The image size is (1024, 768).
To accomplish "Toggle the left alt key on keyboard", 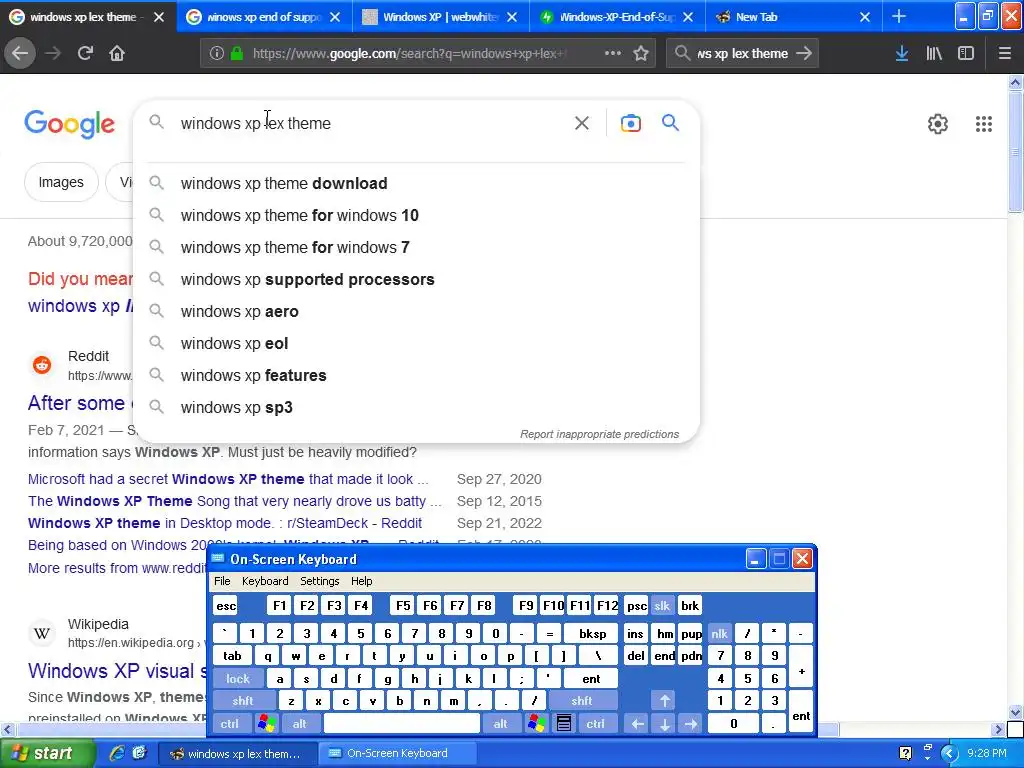I will pos(300,724).
